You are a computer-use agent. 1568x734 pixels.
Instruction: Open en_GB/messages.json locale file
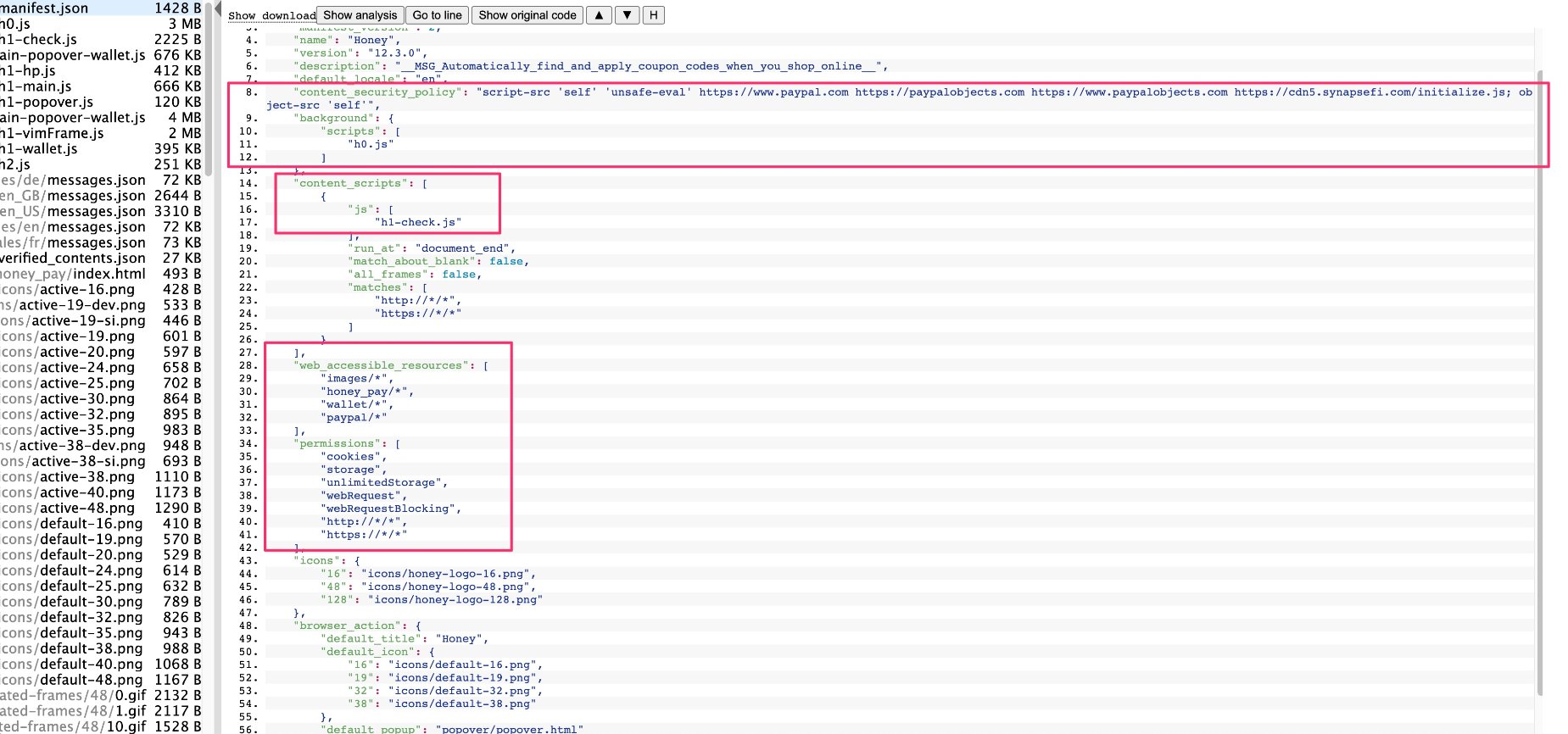101,196
